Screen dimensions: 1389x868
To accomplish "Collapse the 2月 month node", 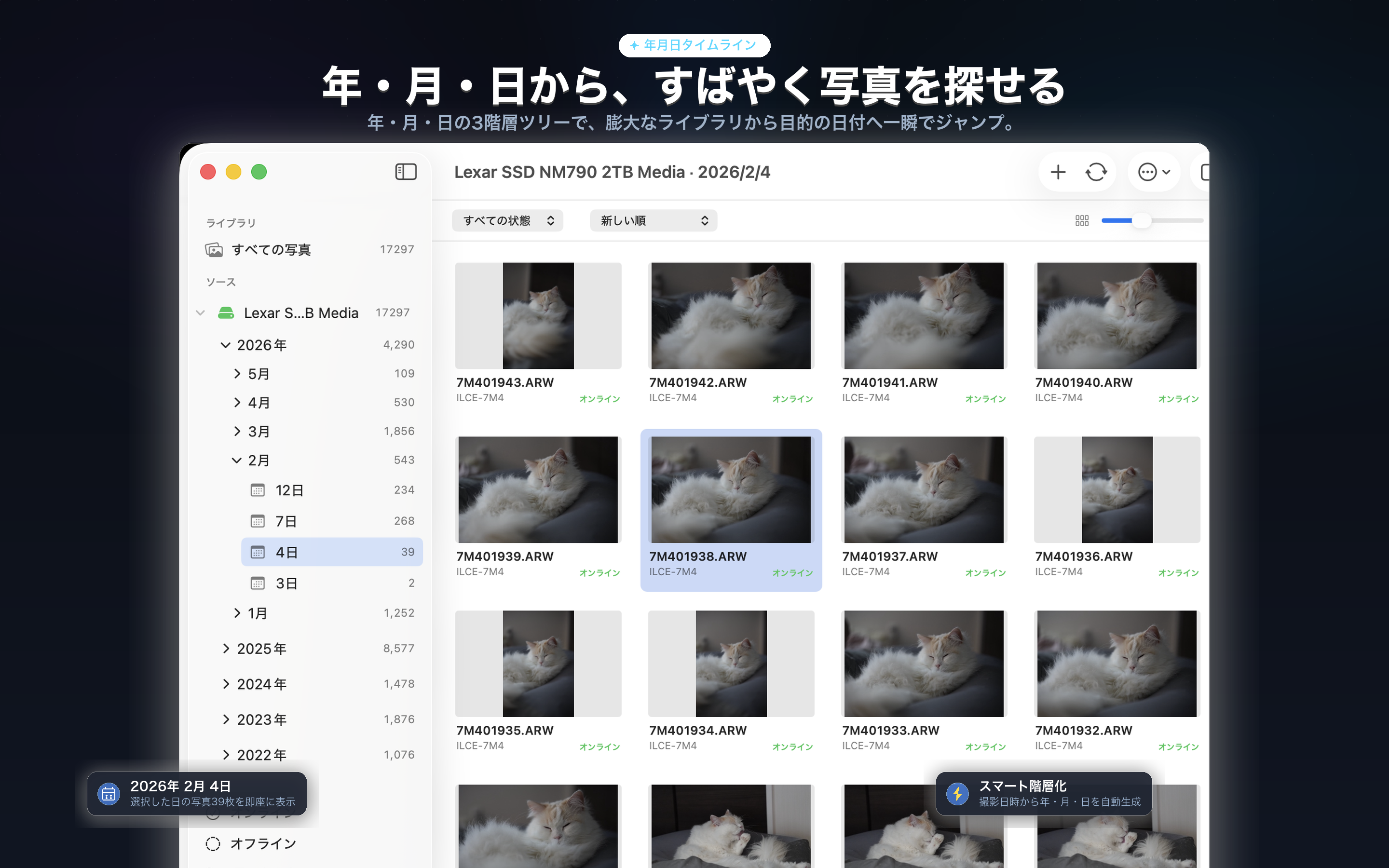I will [236, 461].
